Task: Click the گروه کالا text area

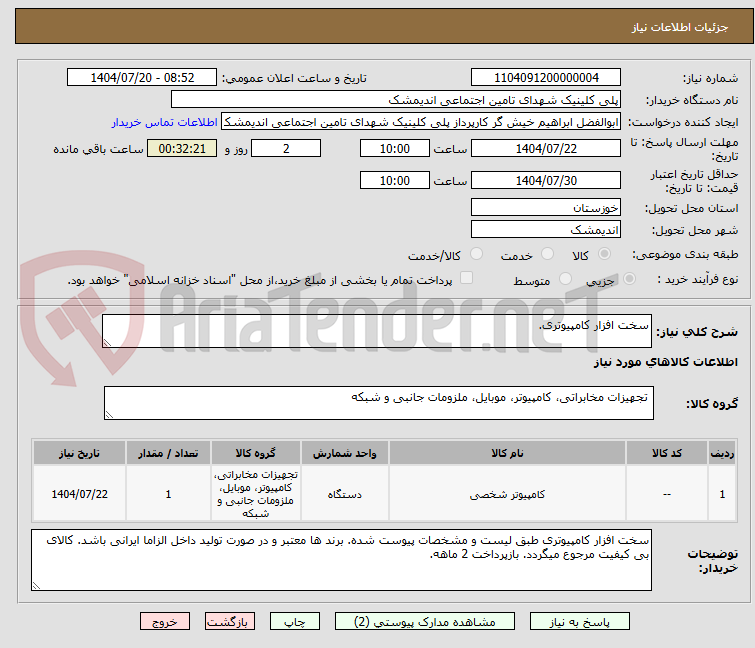Action: click(x=379, y=403)
